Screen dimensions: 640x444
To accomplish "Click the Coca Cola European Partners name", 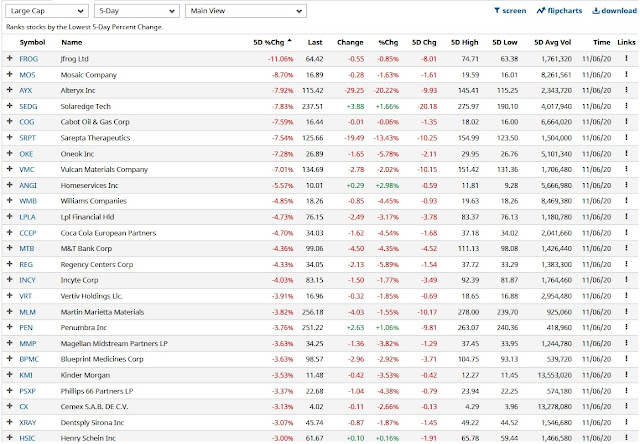I will click(108, 233).
